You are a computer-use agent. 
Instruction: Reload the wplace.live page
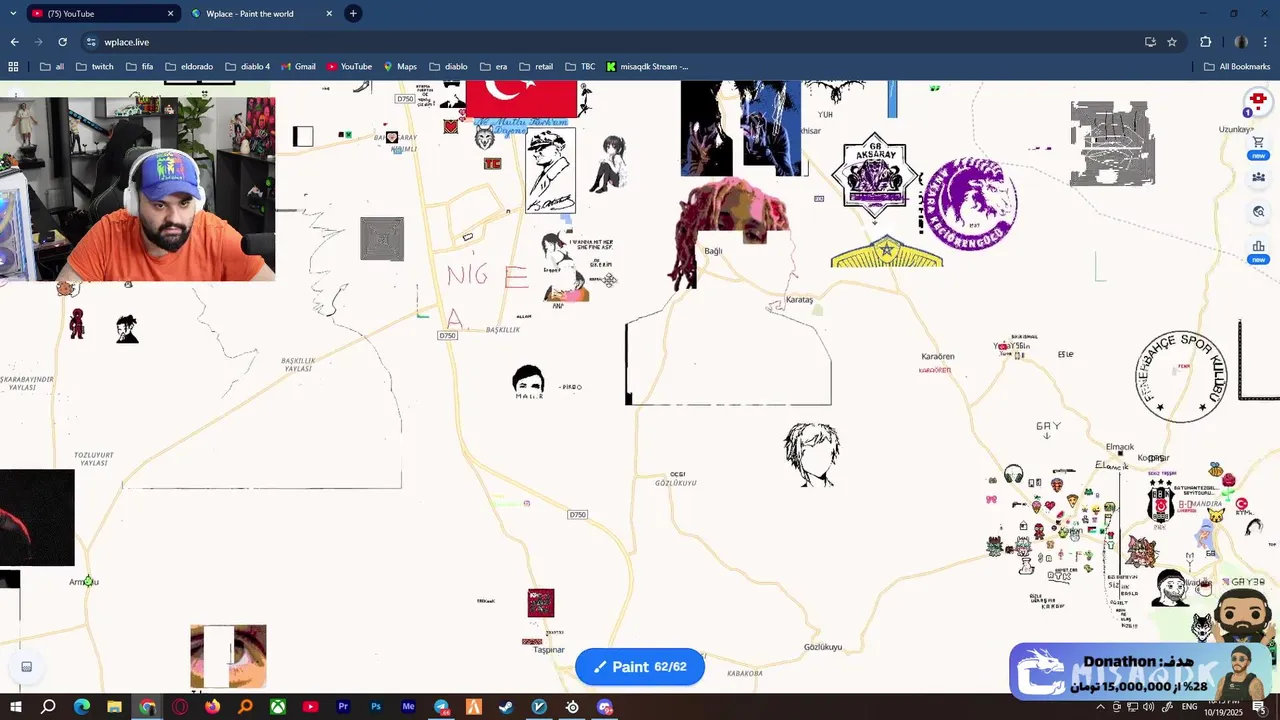(x=62, y=42)
